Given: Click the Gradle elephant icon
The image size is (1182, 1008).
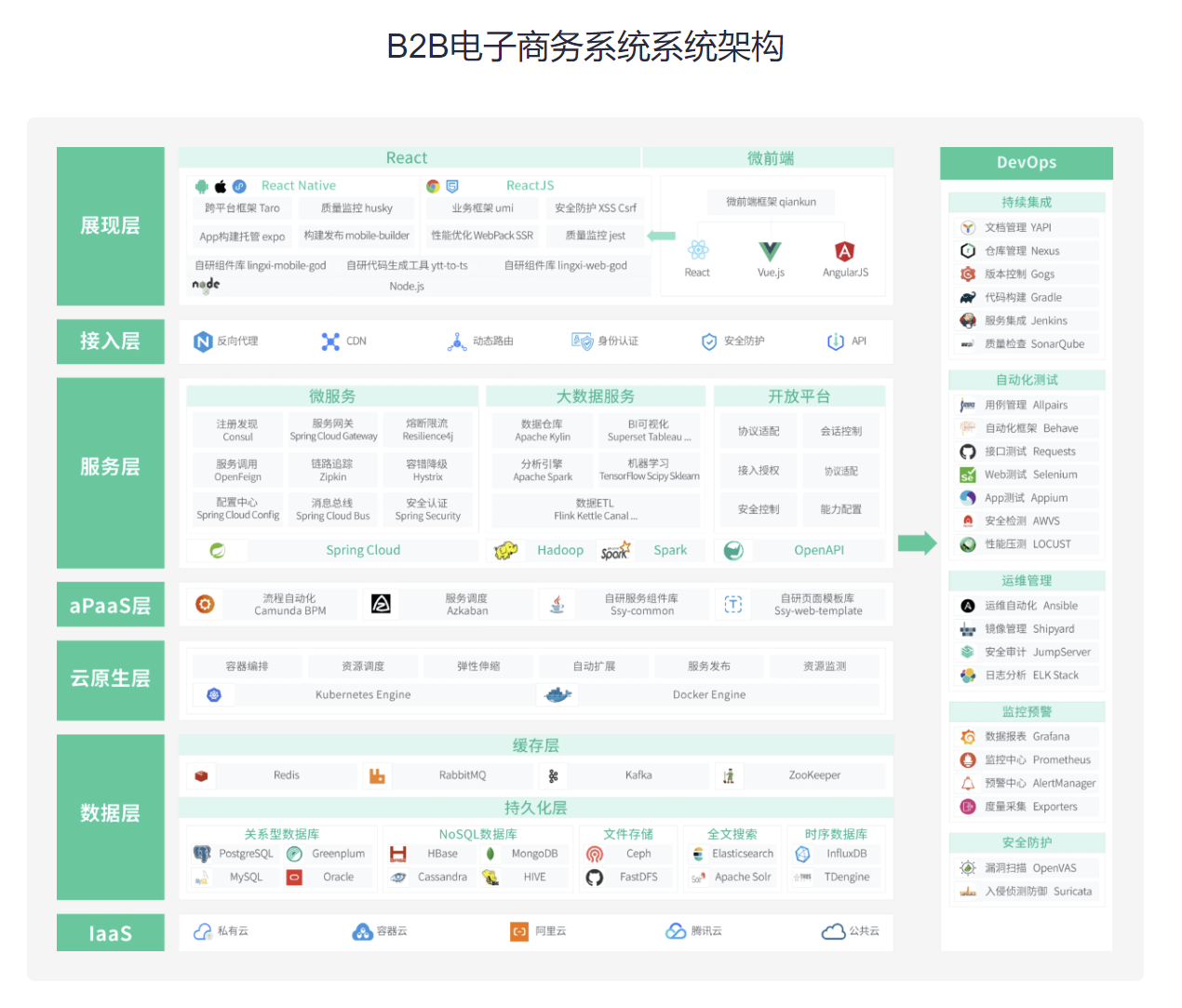Looking at the screenshot, I should [x=968, y=297].
